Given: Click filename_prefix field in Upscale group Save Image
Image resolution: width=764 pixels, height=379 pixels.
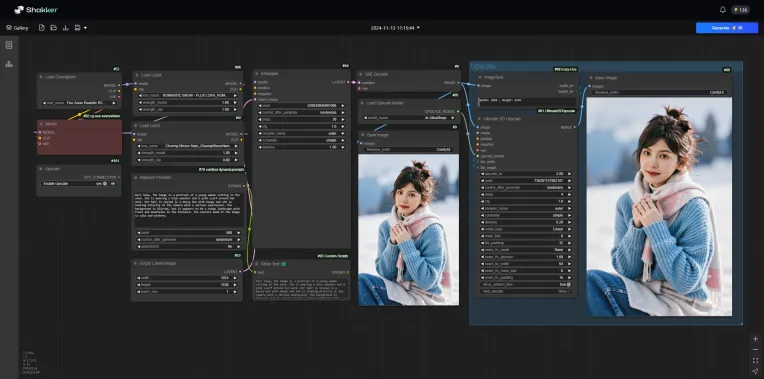Looking at the screenshot, I should point(659,92).
